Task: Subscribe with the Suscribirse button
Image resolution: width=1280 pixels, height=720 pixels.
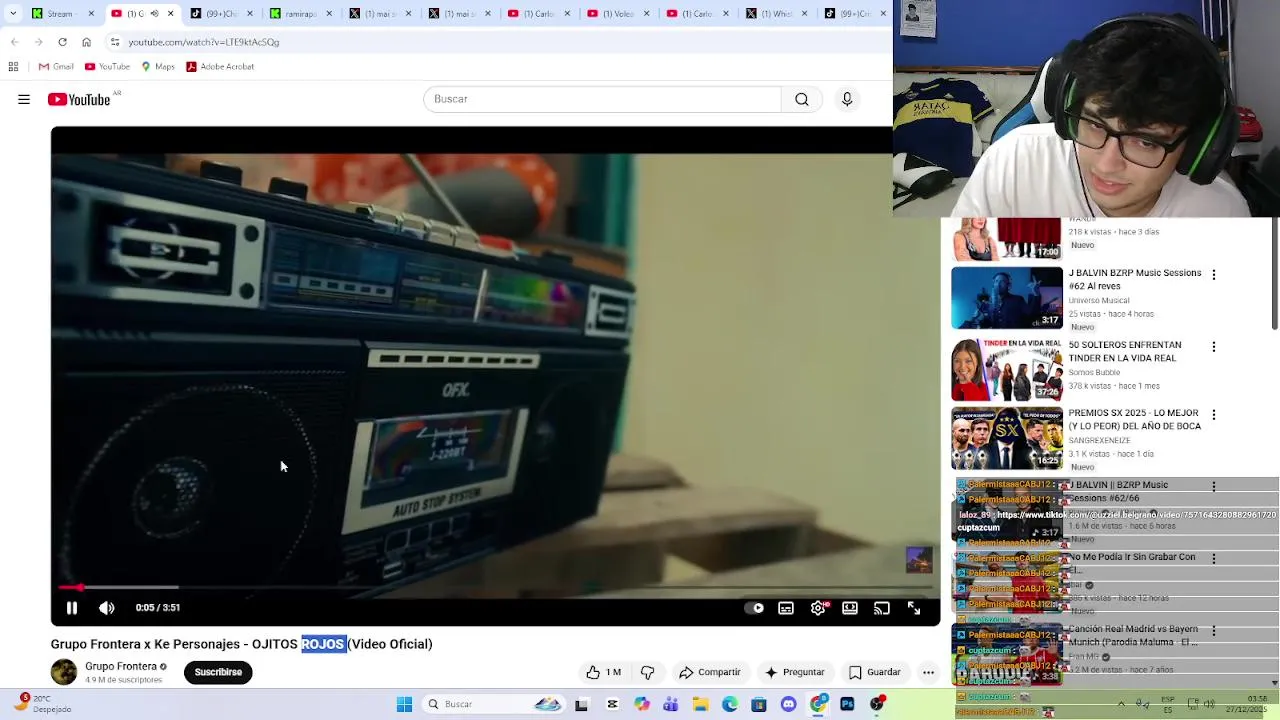Action: 218,672
